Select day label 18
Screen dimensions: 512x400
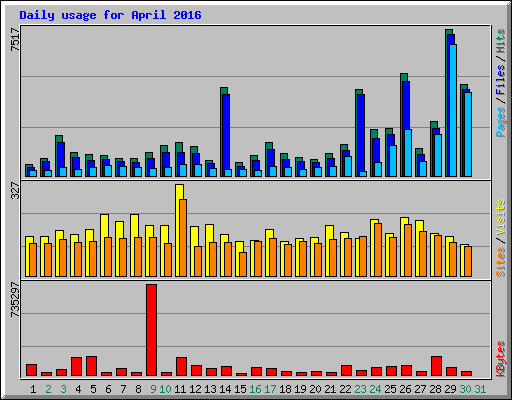point(285,389)
